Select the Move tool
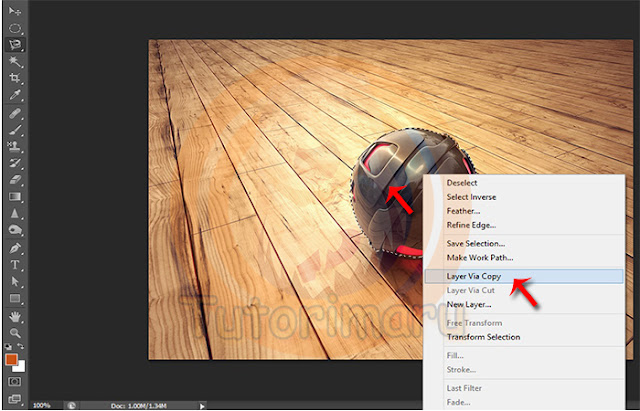This screenshot has width=640, height=411. [x=15, y=11]
